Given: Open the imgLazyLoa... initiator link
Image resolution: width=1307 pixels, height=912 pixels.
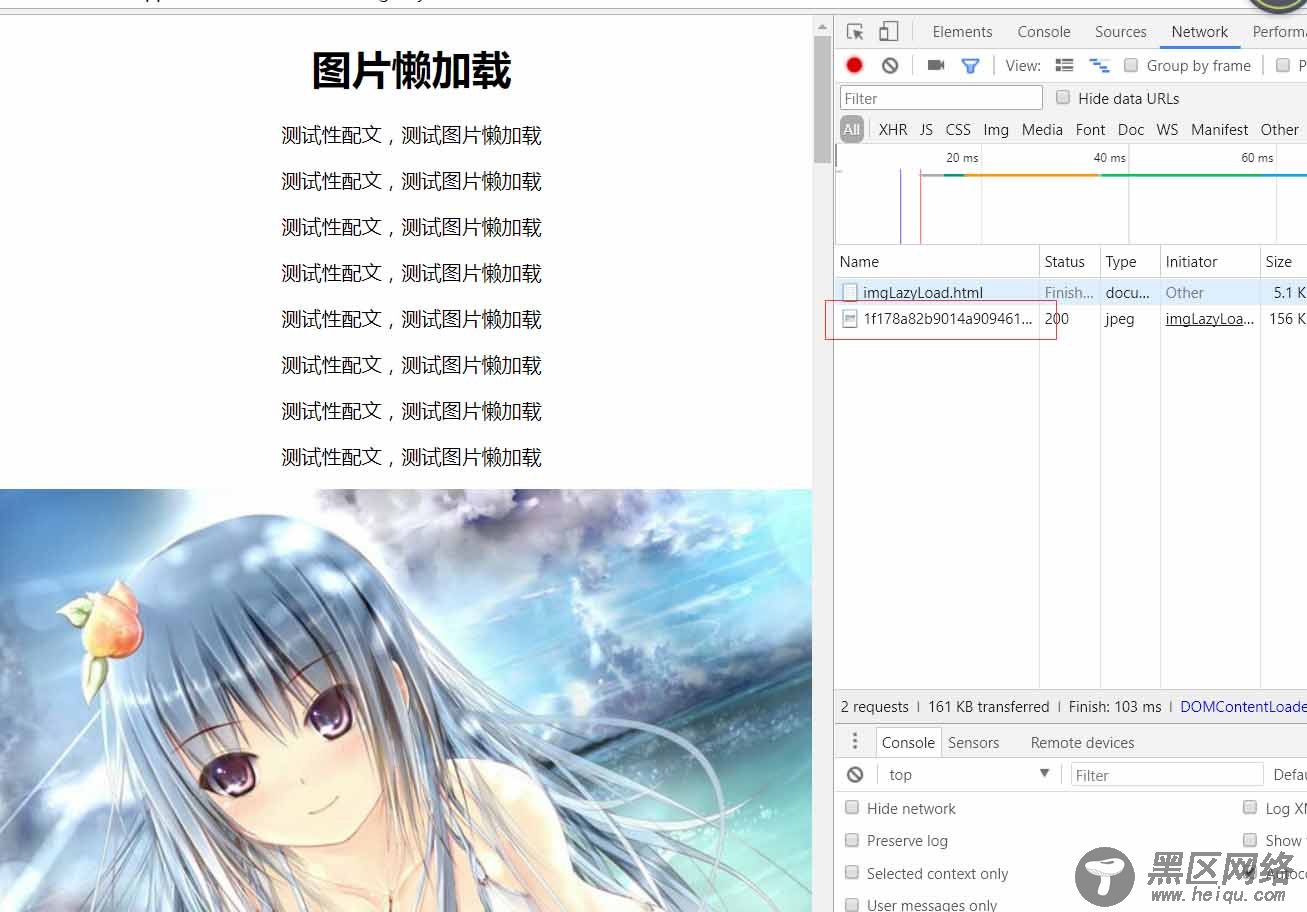Looking at the screenshot, I should tap(1209, 319).
